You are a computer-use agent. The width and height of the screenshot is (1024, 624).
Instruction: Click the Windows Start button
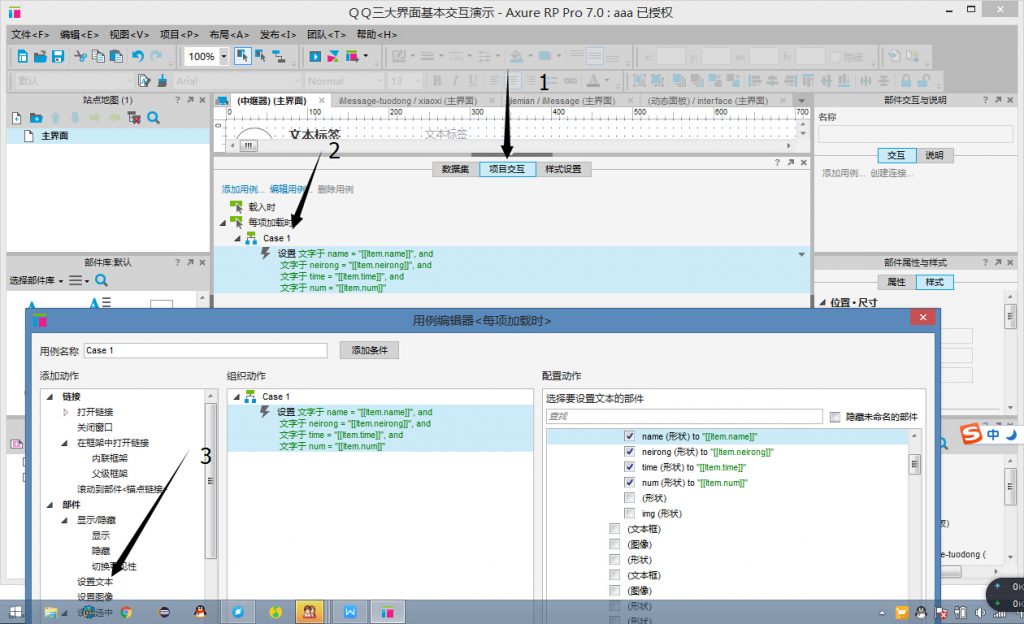[x=15, y=612]
